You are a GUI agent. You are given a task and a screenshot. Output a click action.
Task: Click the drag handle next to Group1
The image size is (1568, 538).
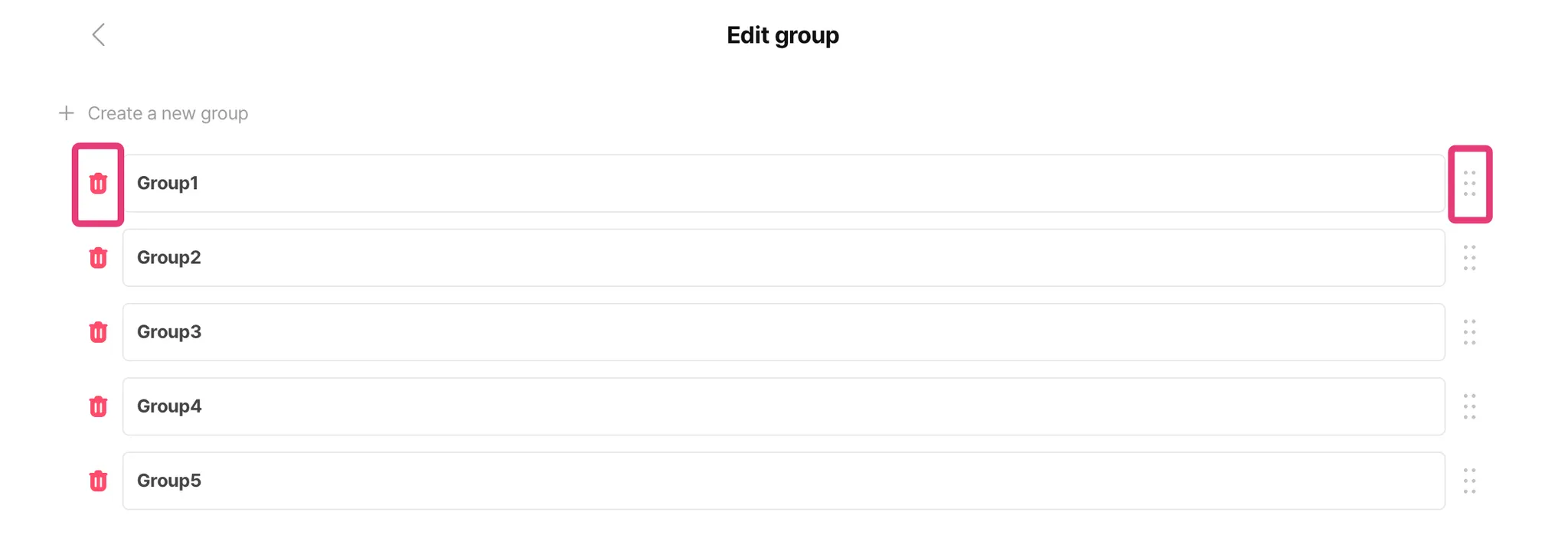tap(1469, 184)
